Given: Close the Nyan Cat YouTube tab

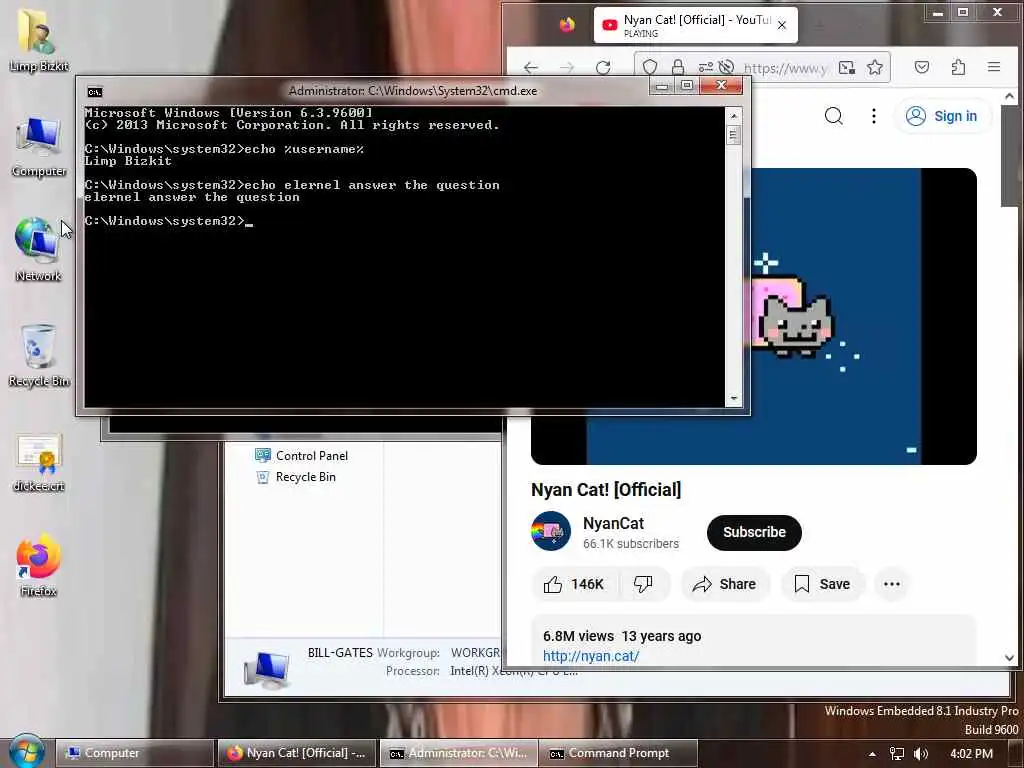Looking at the screenshot, I should pyautogui.click(x=782, y=25).
